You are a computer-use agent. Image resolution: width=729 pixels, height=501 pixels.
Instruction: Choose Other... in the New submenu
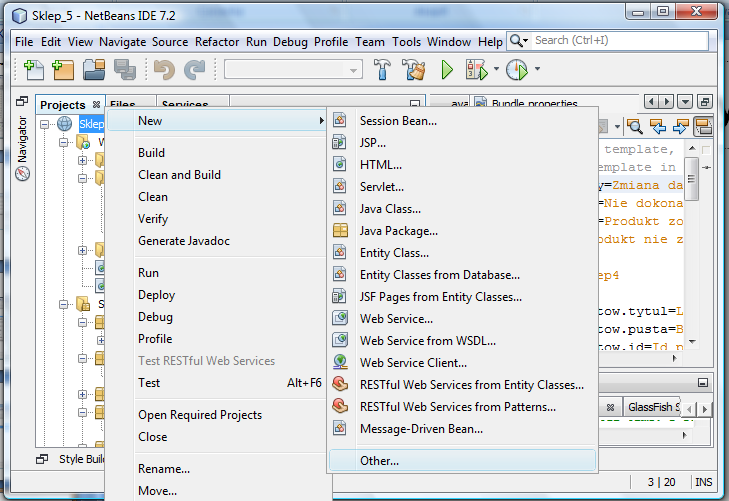pos(462,461)
